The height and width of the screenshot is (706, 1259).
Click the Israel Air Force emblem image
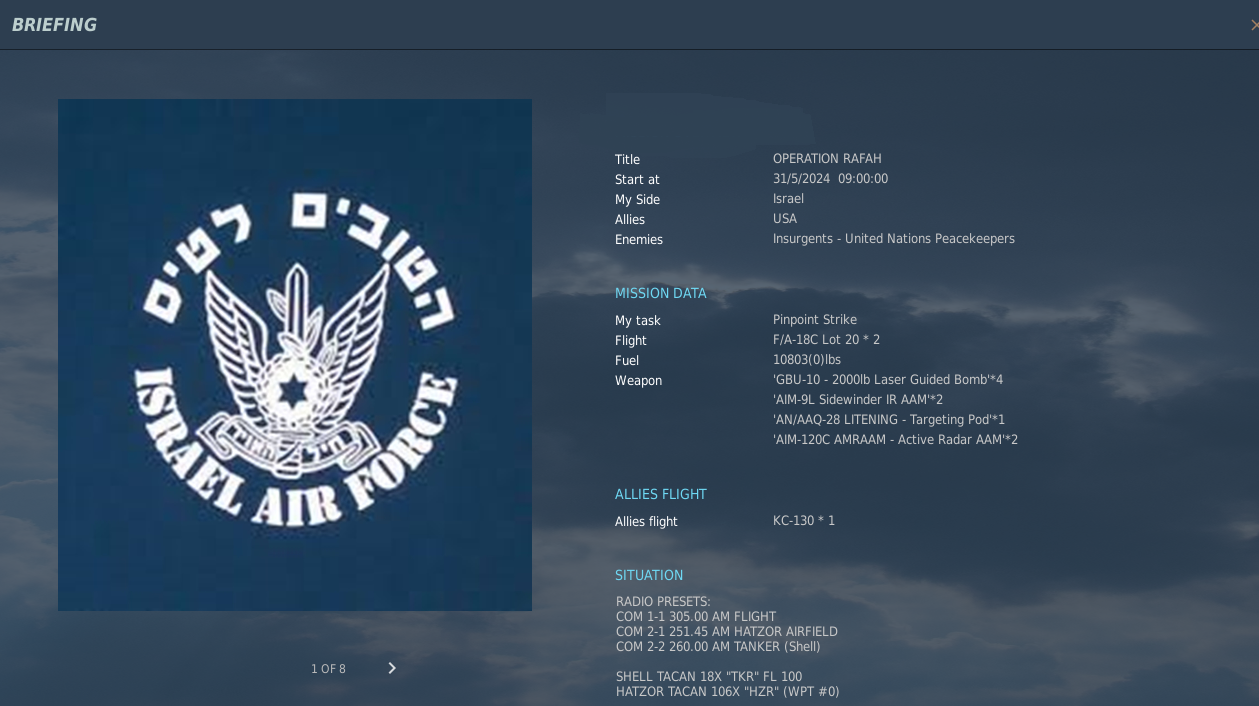pyautogui.click(x=295, y=355)
